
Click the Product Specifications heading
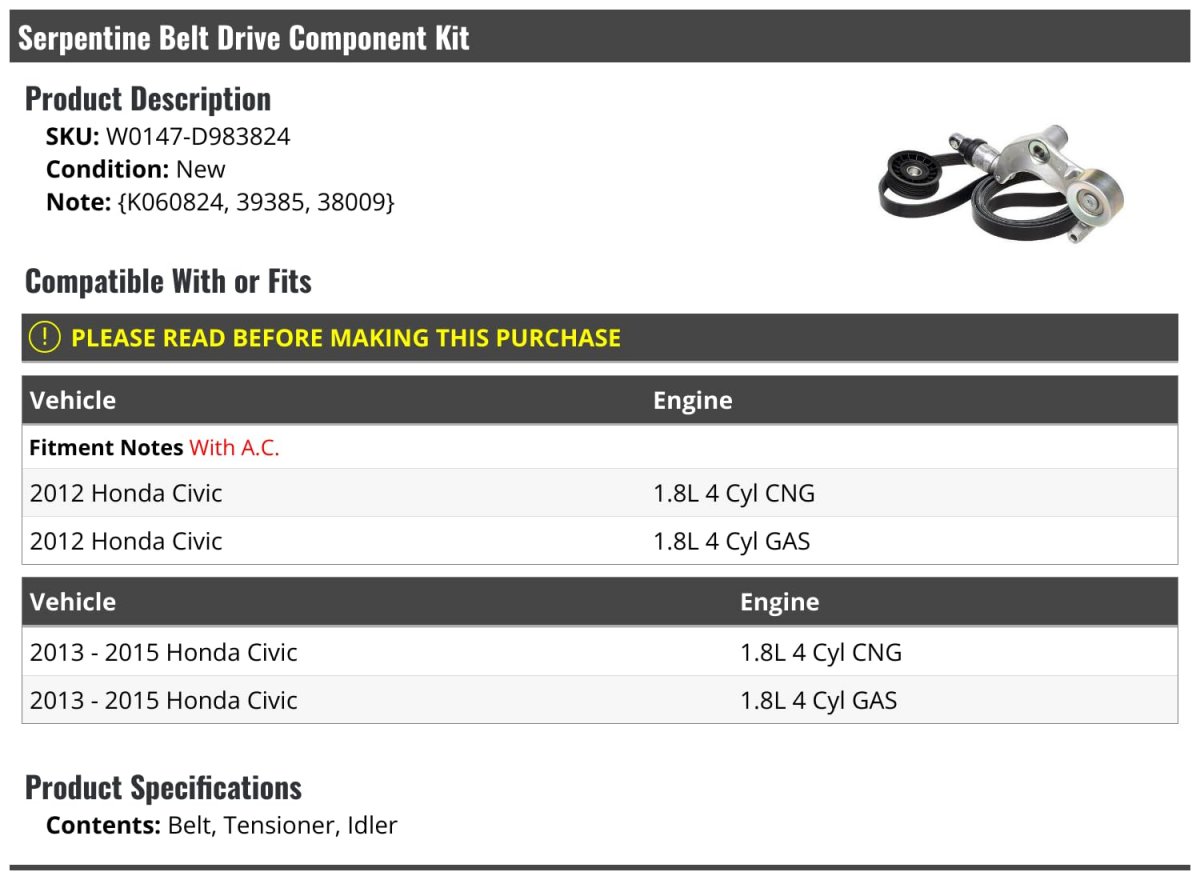(x=163, y=787)
